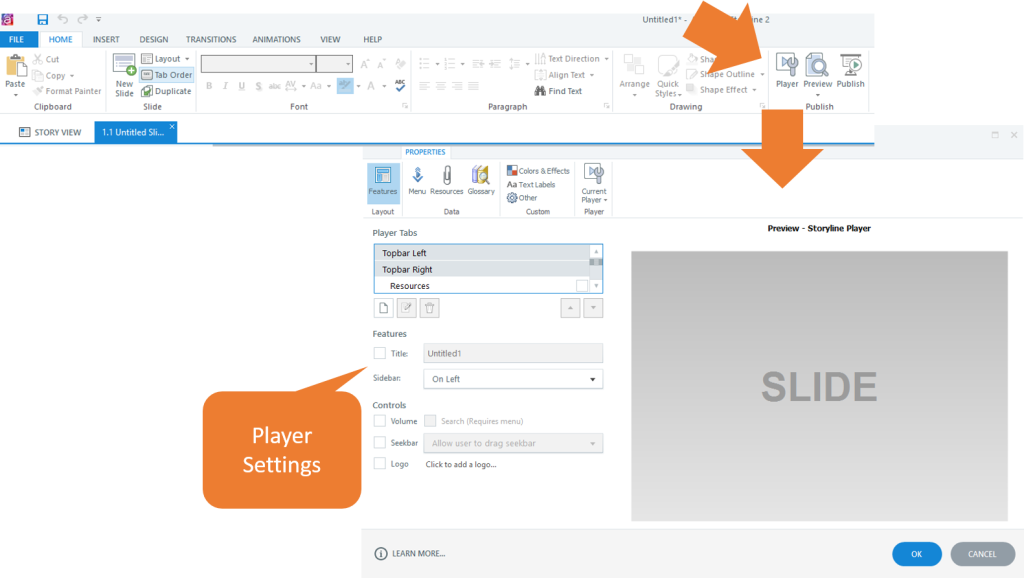
Task: Click the Redo arrow icon
Action: pyautogui.click(x=82, y=19)
